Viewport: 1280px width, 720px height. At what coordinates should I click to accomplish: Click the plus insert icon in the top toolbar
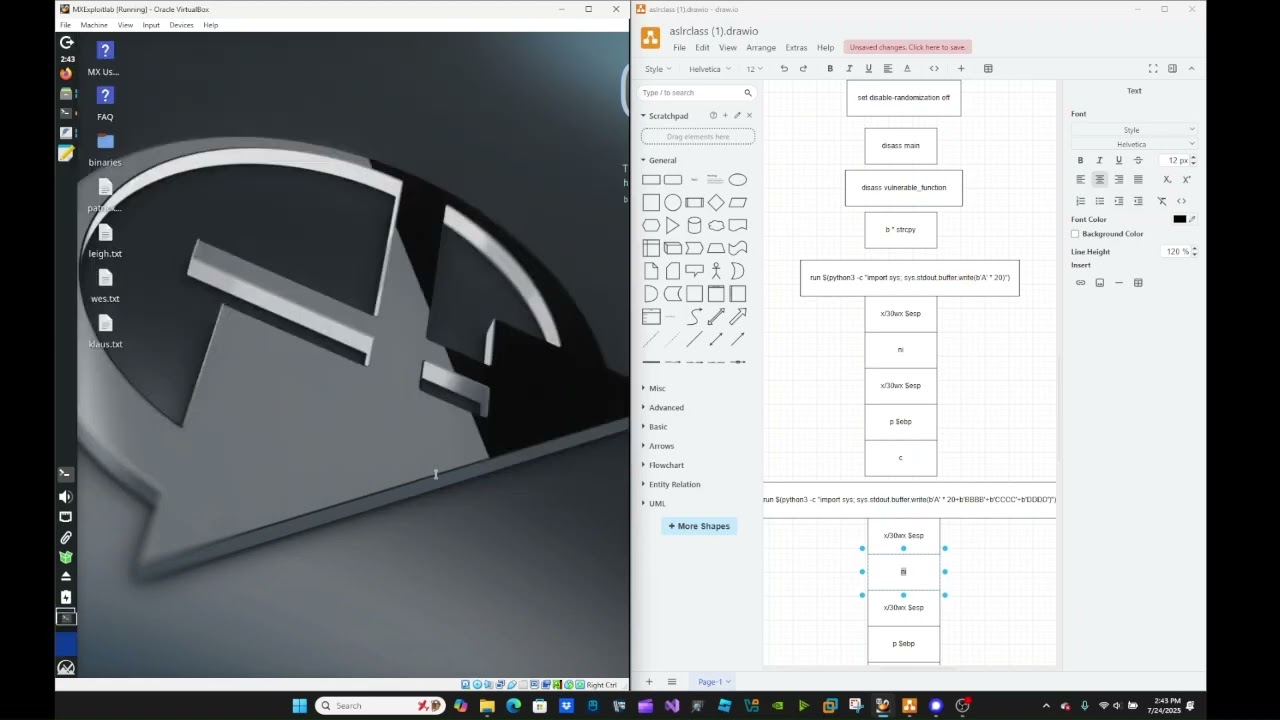click(961, 69)
